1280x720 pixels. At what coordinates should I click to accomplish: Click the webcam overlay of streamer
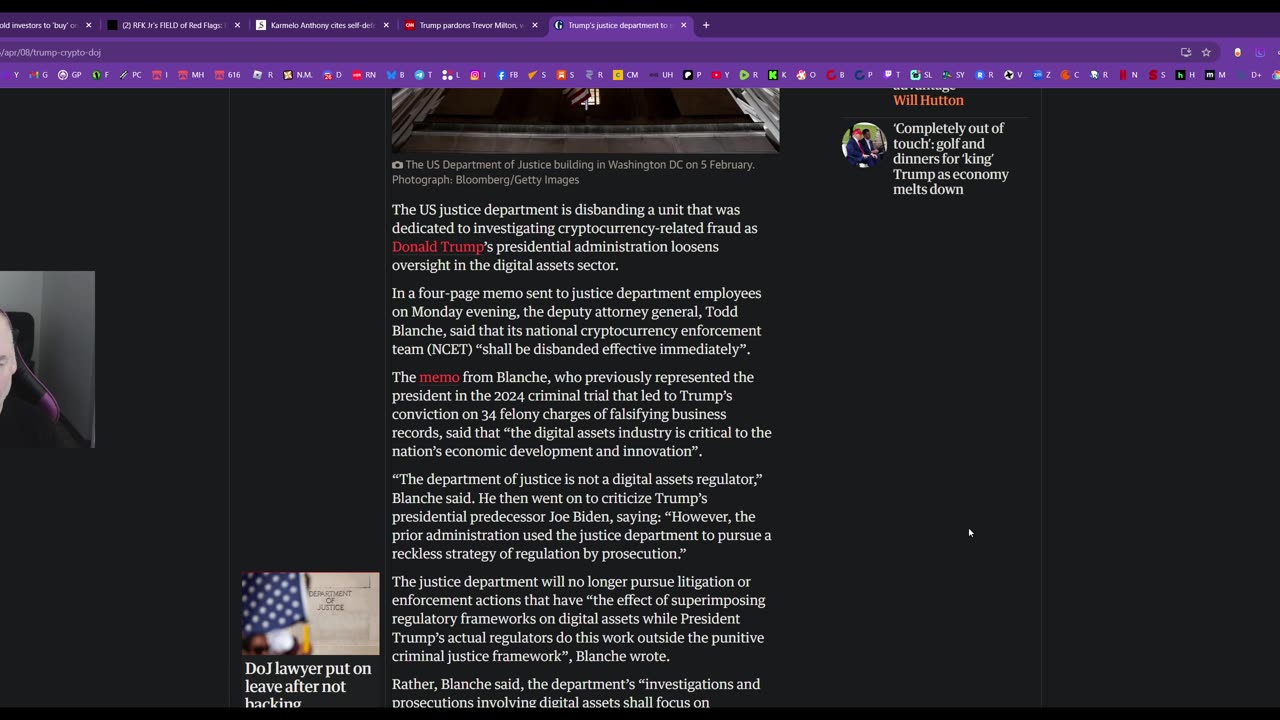click(x=47, y=359)
